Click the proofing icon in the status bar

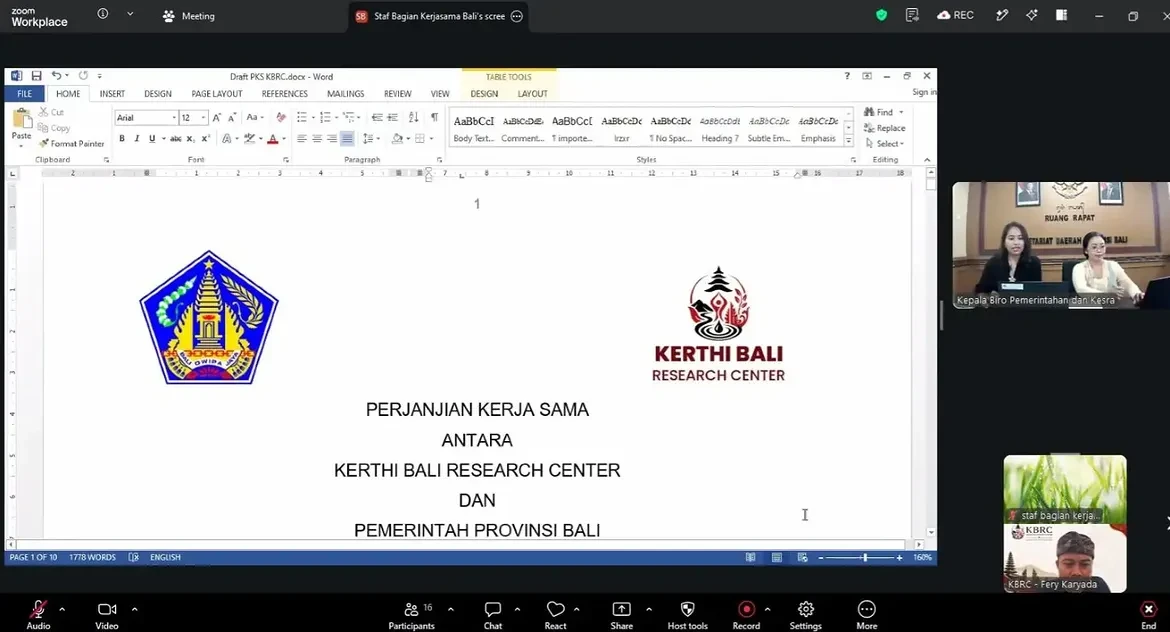click(134, 557)
